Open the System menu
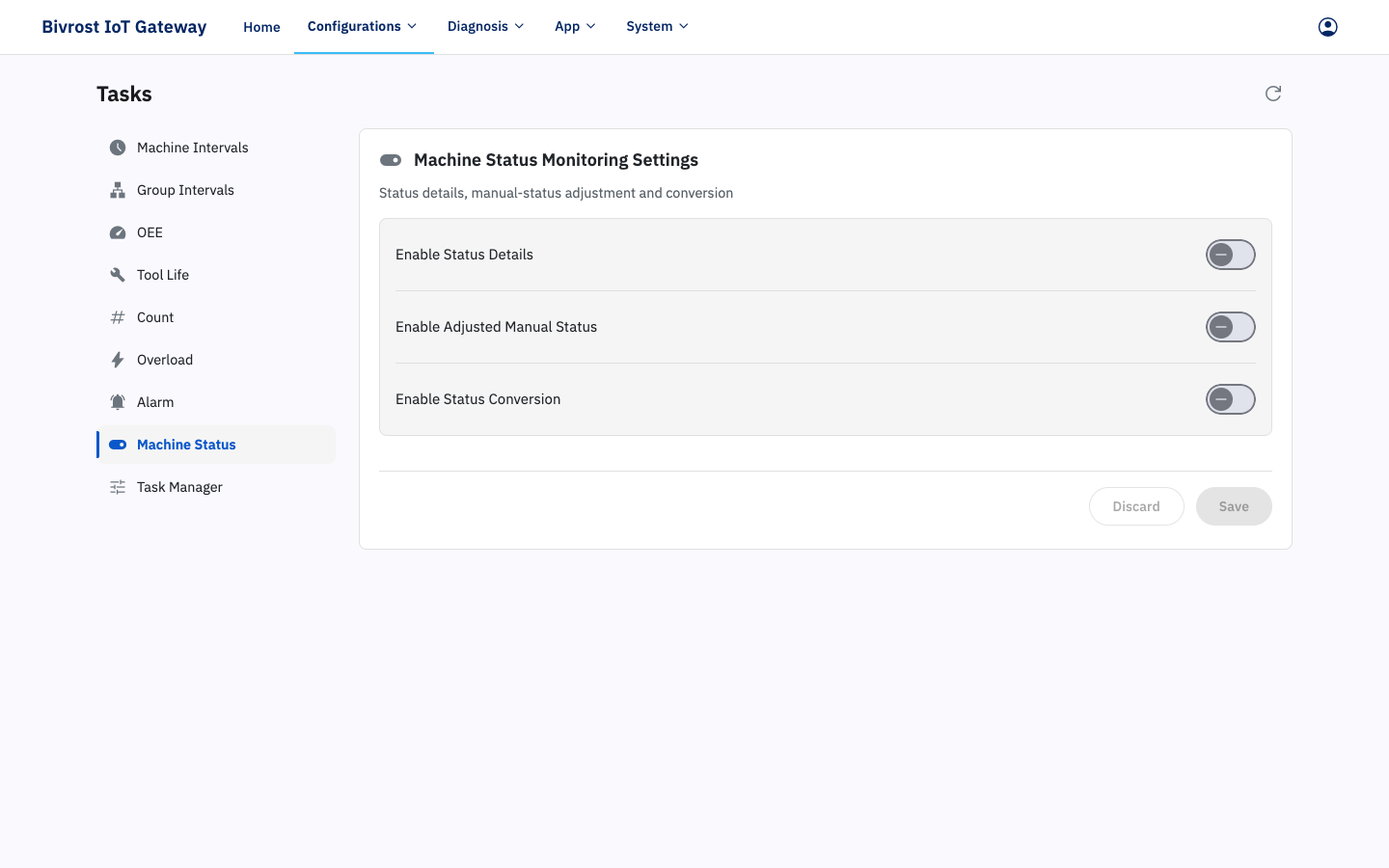Image resolution: width=1389 pixels, height=868 pixels. 658,26
